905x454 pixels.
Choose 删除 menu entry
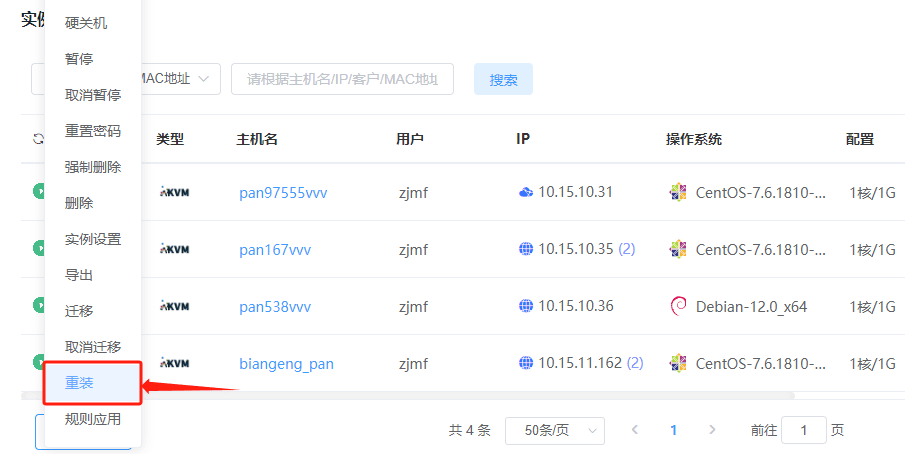coord(79,203)
